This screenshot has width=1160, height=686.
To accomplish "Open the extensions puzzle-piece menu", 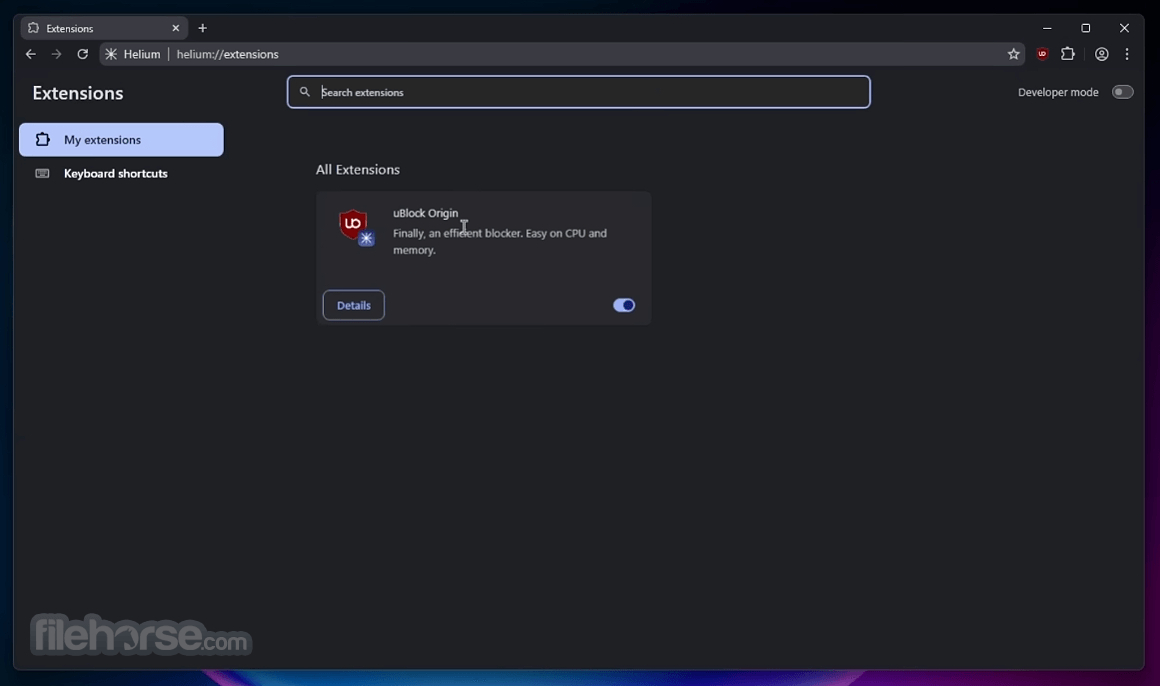I will [1068, 54].
